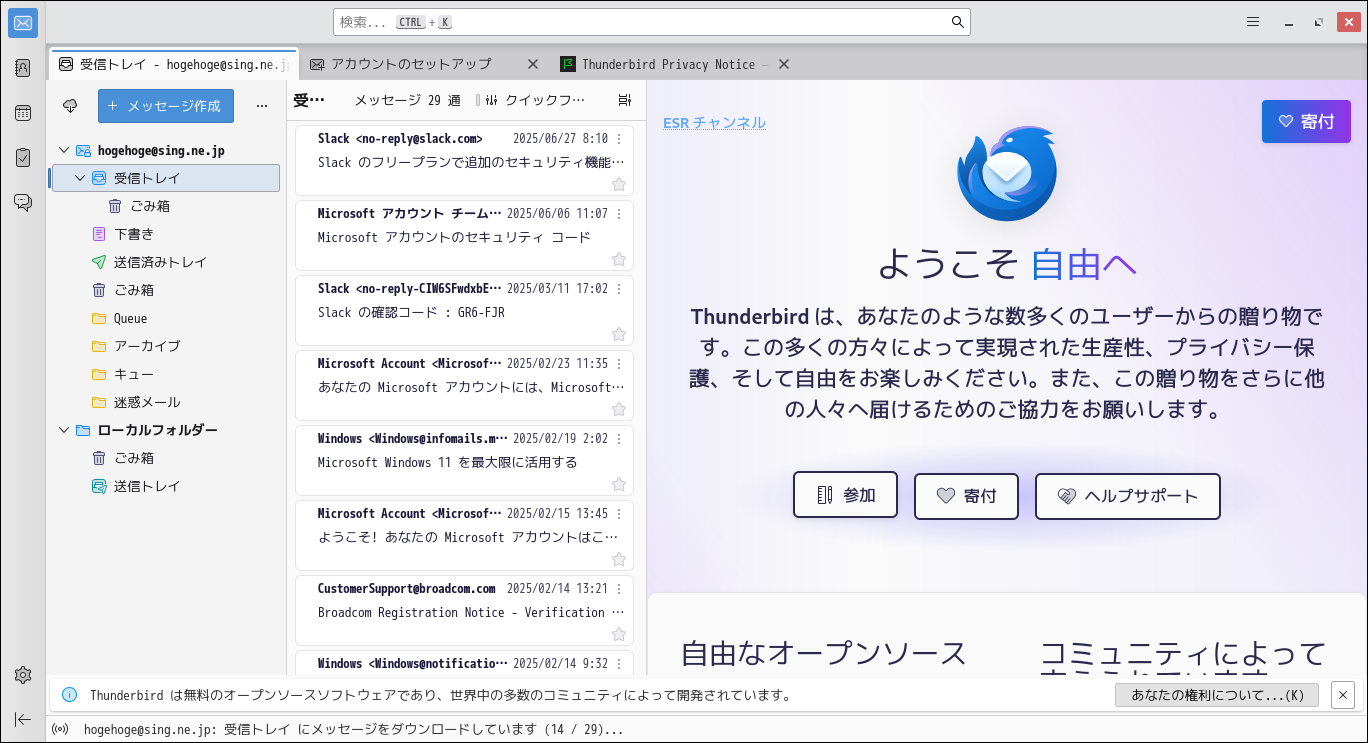This screenshot has height=743, width=1368.
Task: Click the blue 寄付 button with heart
Action: (1306, 122)
